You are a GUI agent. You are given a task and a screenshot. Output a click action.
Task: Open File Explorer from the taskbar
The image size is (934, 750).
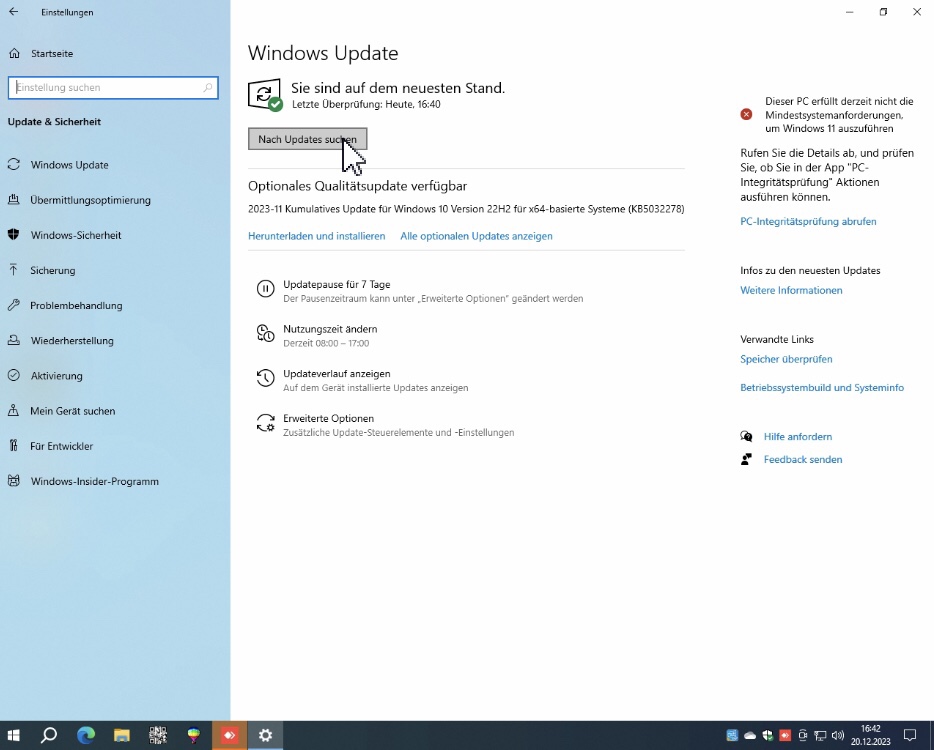(122, 736)
